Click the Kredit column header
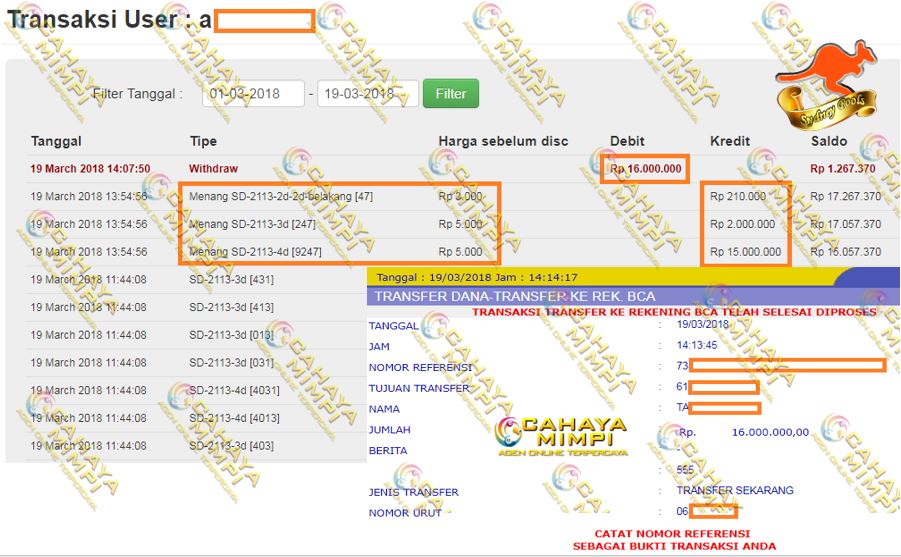 coord(730,141)
